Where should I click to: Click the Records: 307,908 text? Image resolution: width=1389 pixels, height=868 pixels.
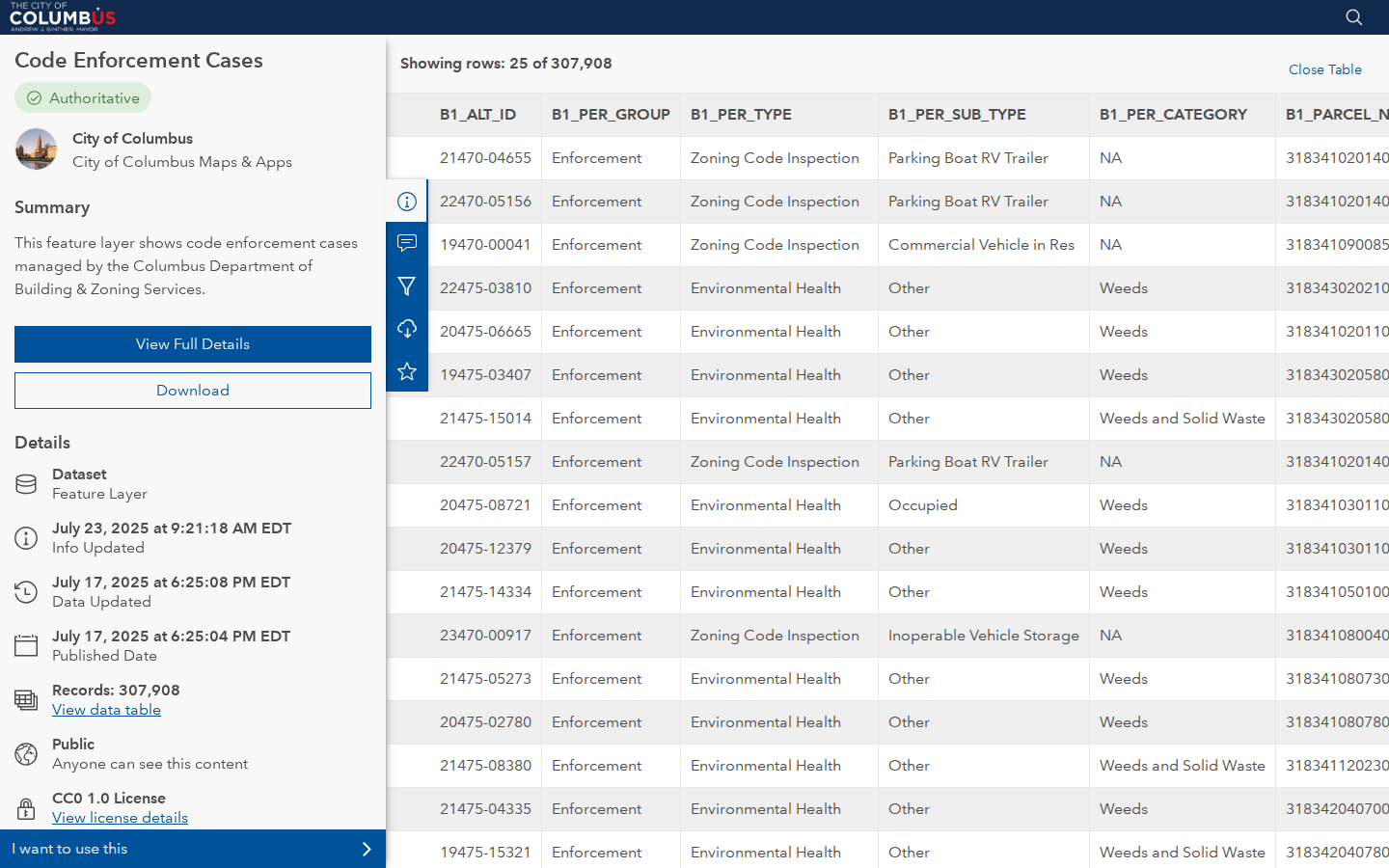116,691
